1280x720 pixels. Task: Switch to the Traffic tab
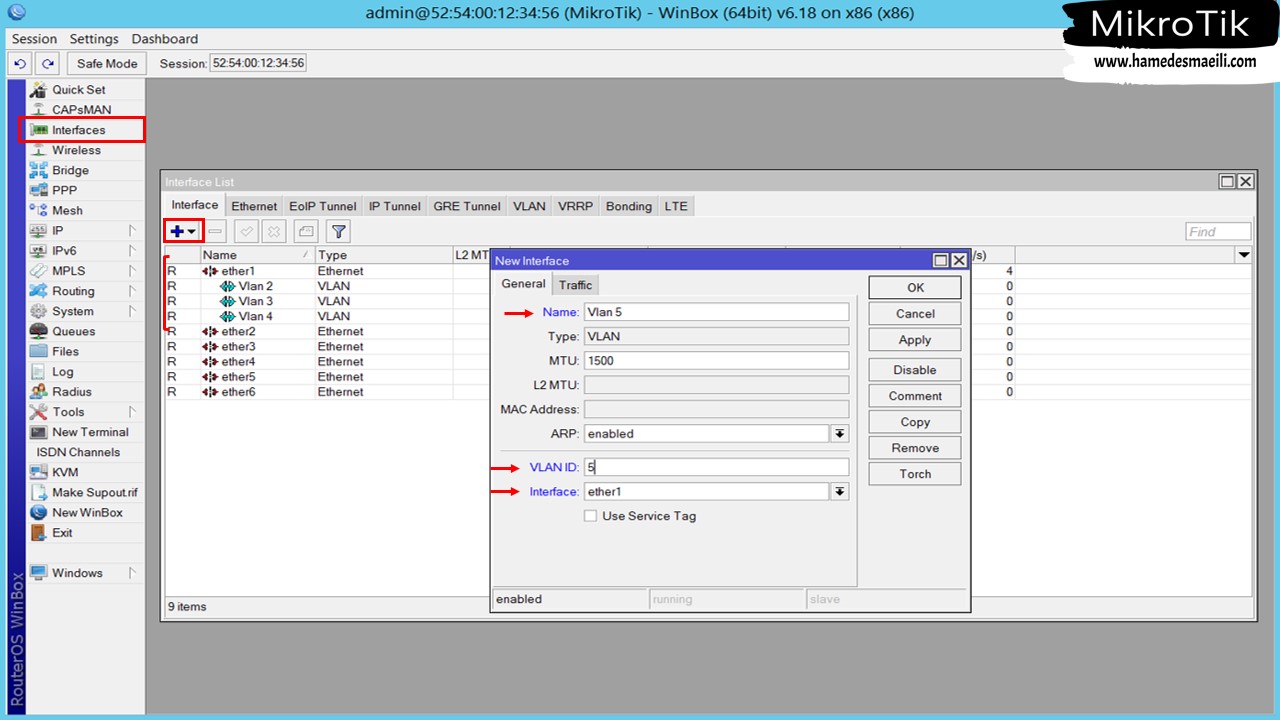(x=575, y=285)
